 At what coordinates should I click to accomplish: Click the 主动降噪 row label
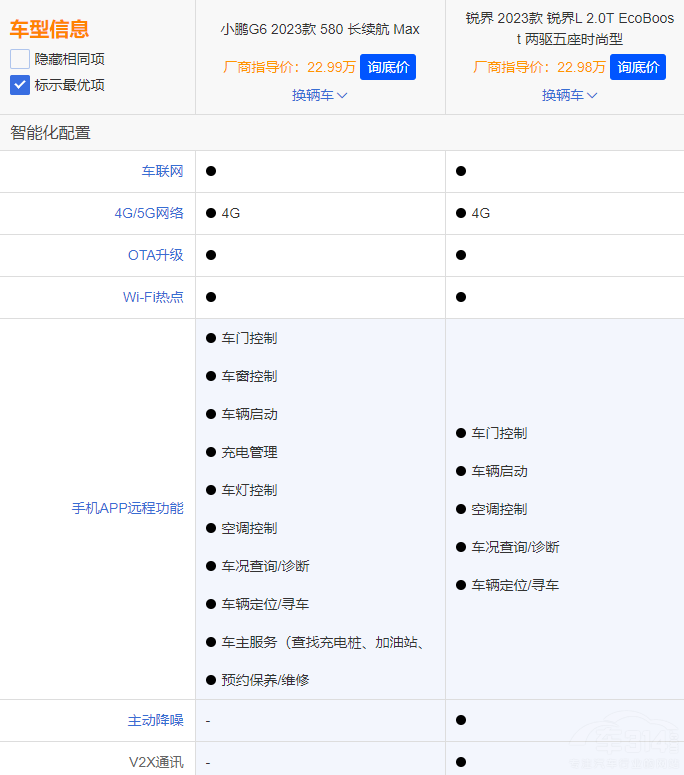[x=155, y=720]
